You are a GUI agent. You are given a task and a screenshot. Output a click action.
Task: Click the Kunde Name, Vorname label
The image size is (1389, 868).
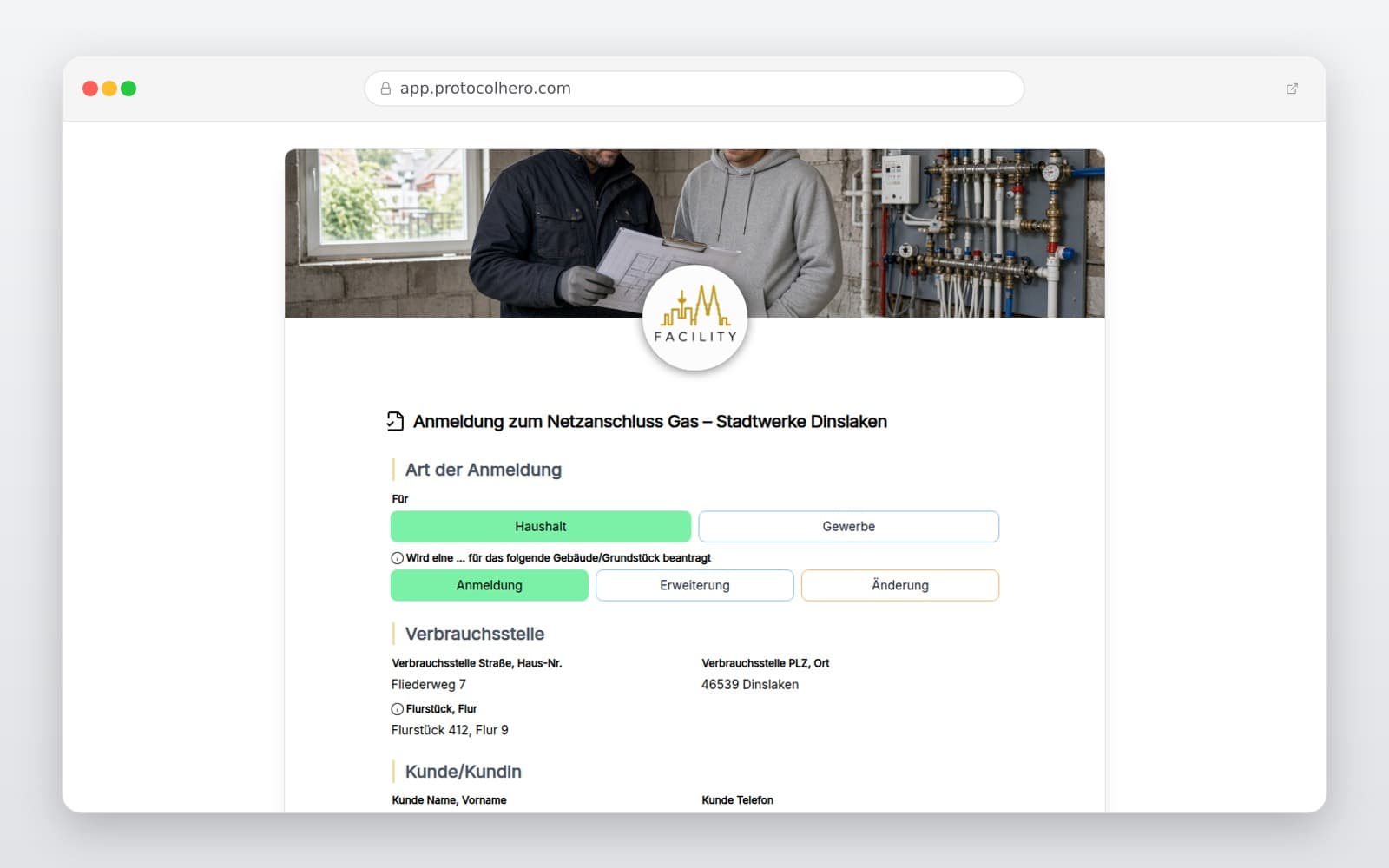449,800
